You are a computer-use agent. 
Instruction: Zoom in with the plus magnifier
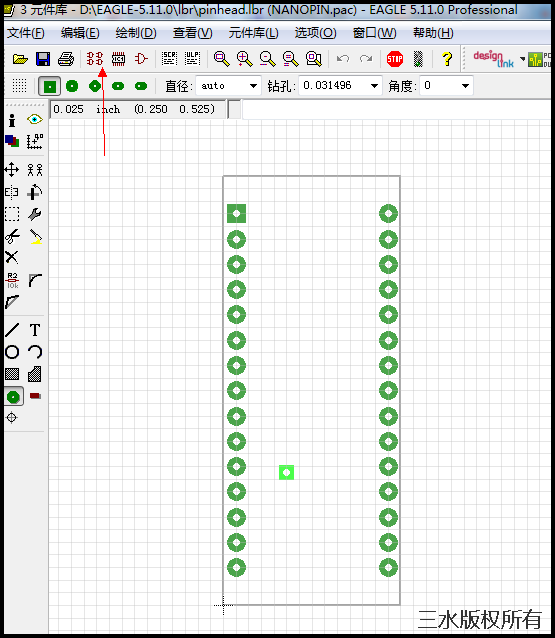tap(245, 59)
